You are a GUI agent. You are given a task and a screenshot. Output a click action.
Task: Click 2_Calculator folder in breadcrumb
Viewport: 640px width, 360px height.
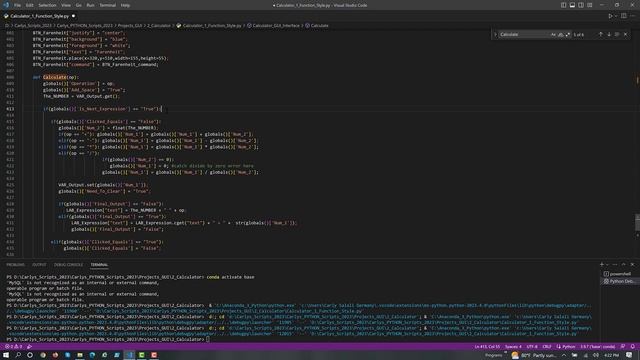(x=159, y=26)
